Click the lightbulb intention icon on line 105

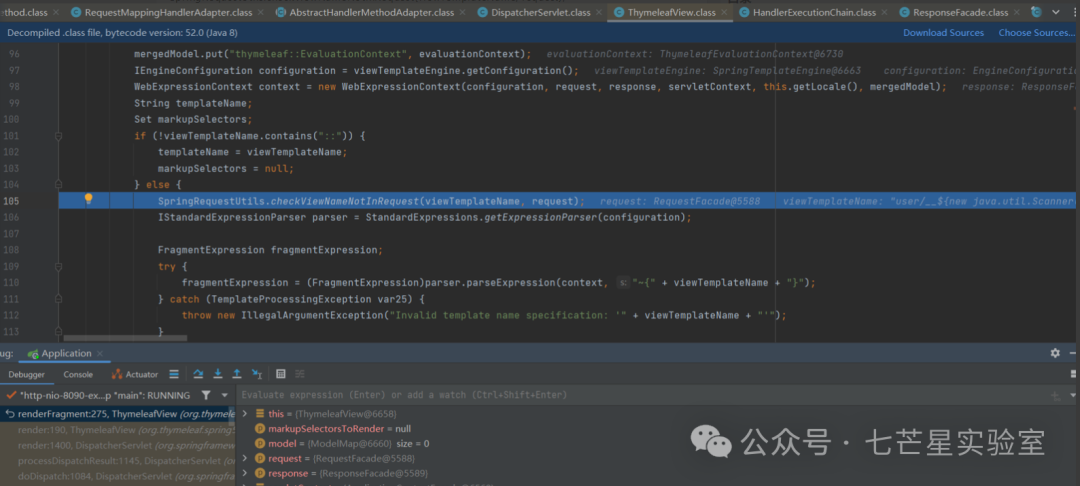tap(88, 200)
